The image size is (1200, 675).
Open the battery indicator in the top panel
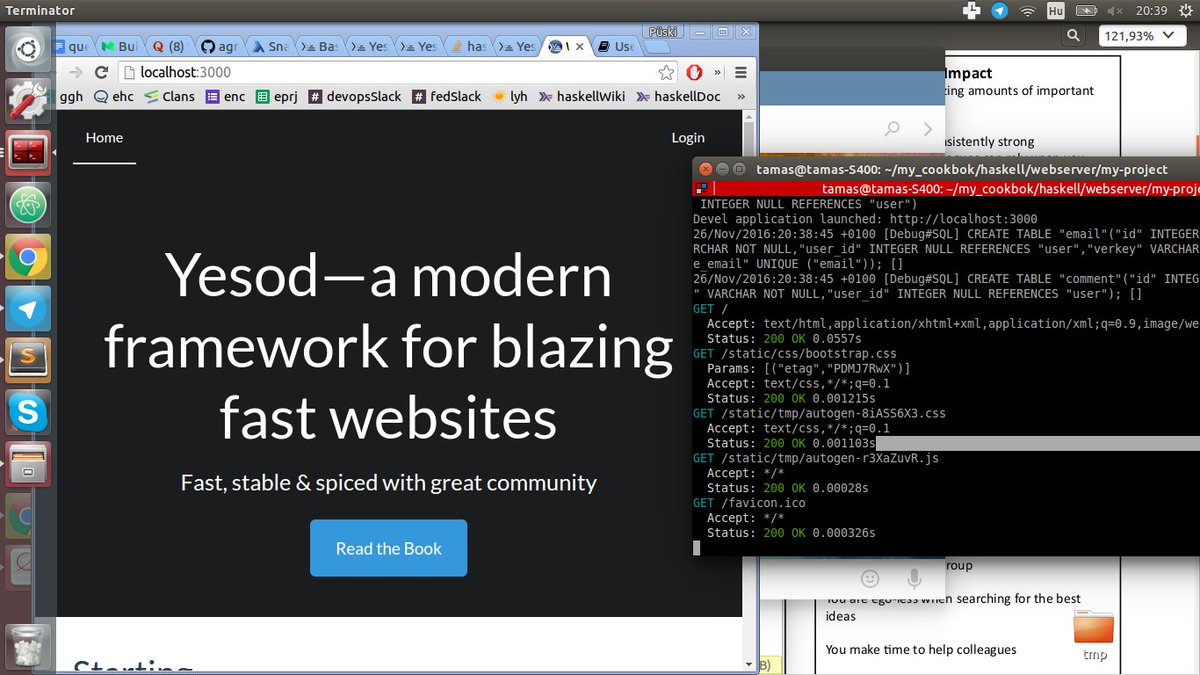pyautogui.click(x=1085, y=10)
